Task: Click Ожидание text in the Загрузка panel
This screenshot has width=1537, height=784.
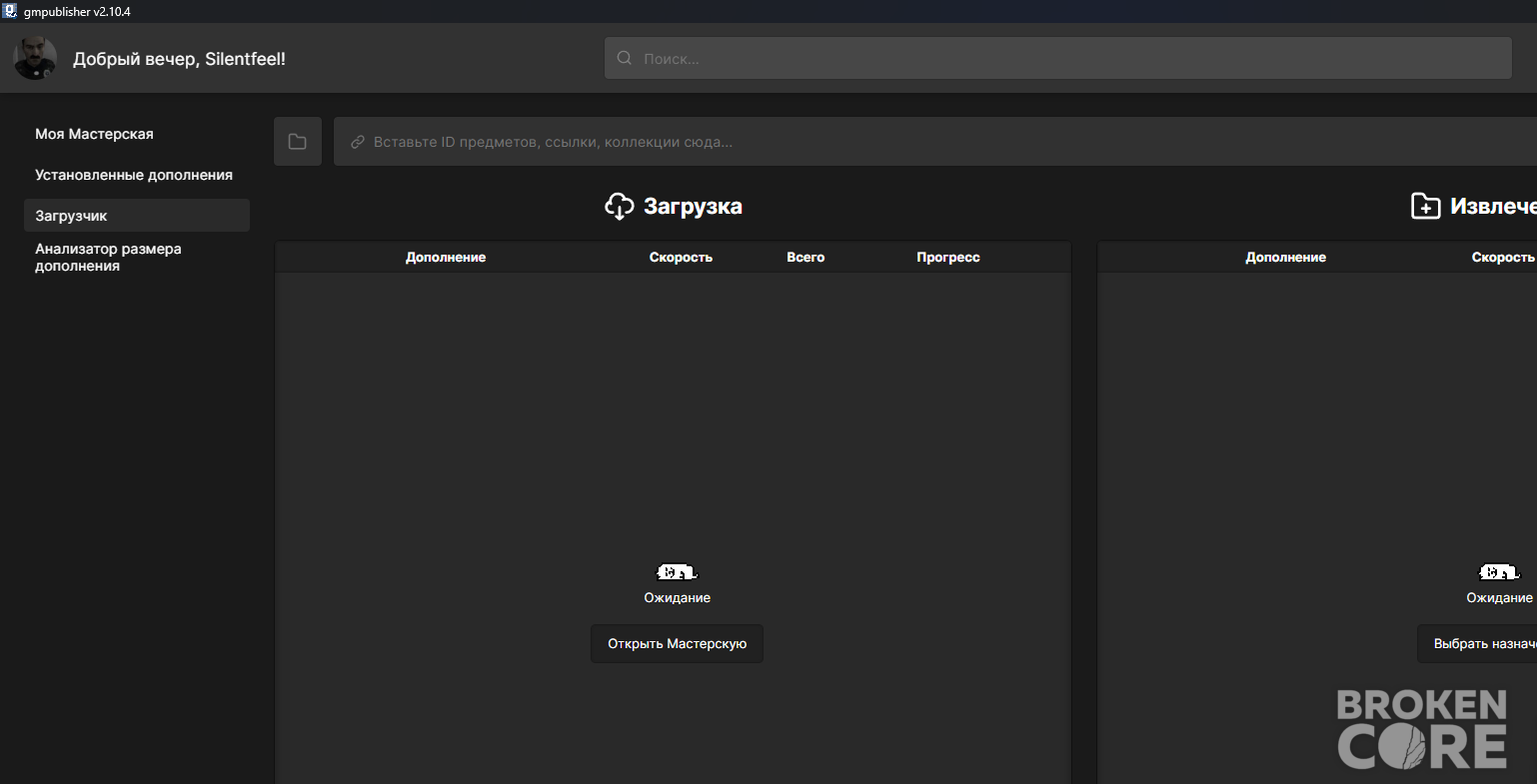Action: pyautogui.click(x=677, y=597)
